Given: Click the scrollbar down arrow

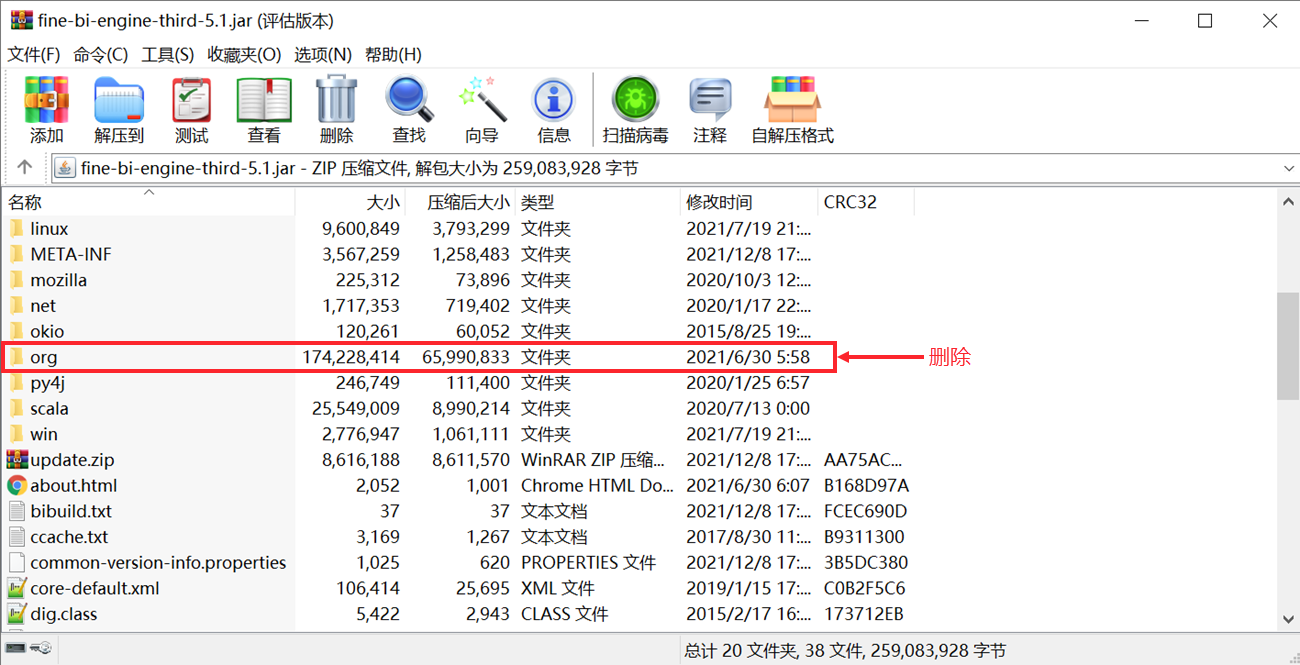Looking at the screenshot, I should tap(1288, 620).
